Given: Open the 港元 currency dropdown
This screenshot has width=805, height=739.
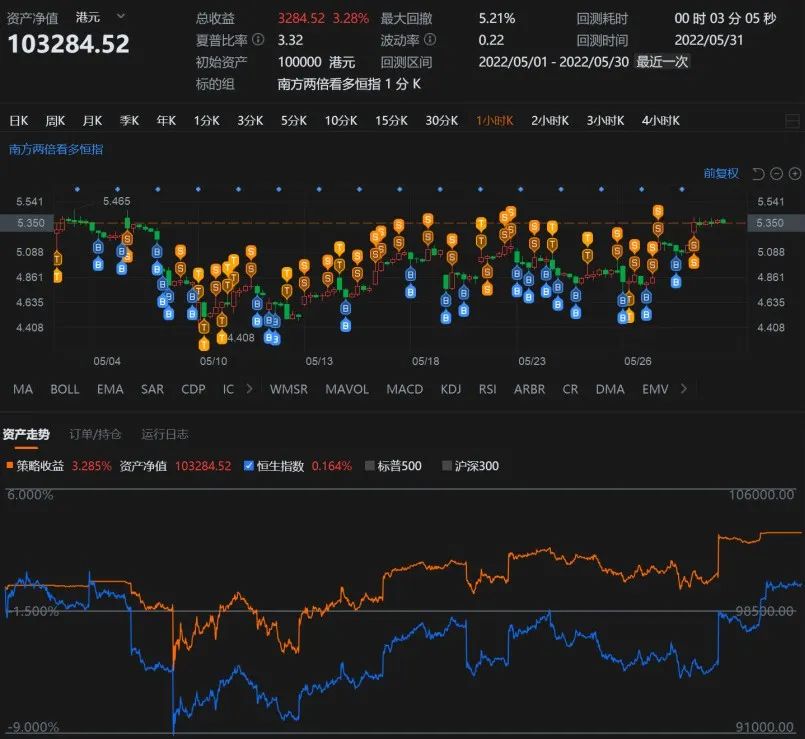Looking at the screenshot, I should (99, 16).
